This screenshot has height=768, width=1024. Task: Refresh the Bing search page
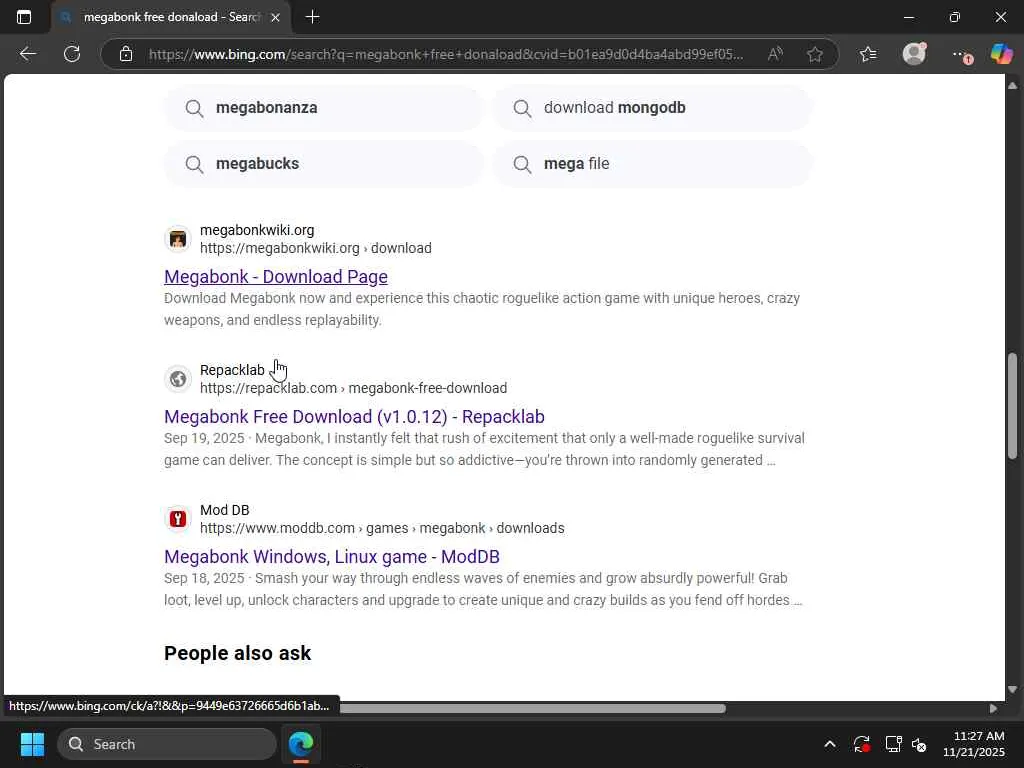click(72, 54)
